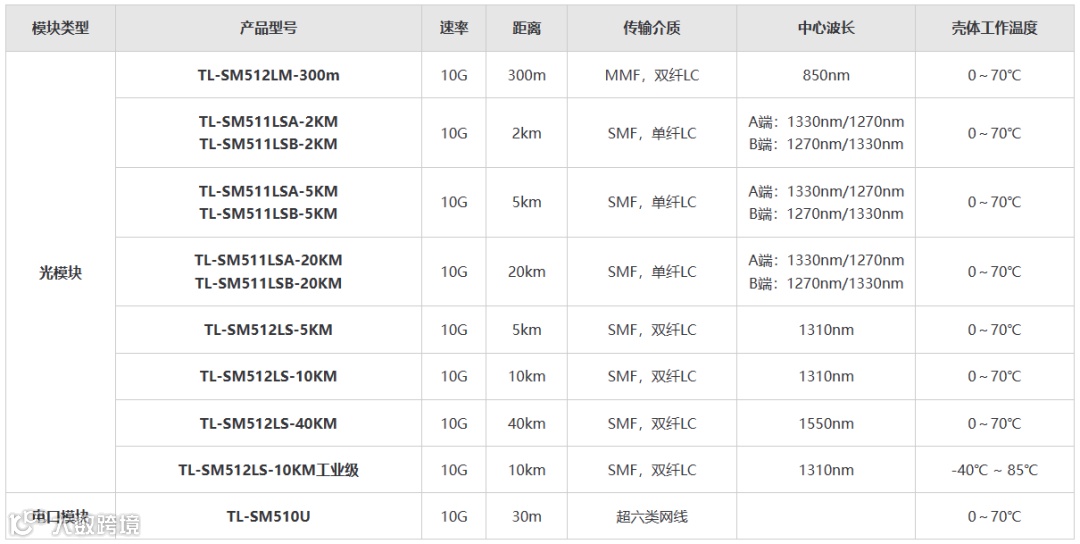Click the 产品型号 column header
The height and width of the screenshot is (544, 1080).
(x=269, y=28)
